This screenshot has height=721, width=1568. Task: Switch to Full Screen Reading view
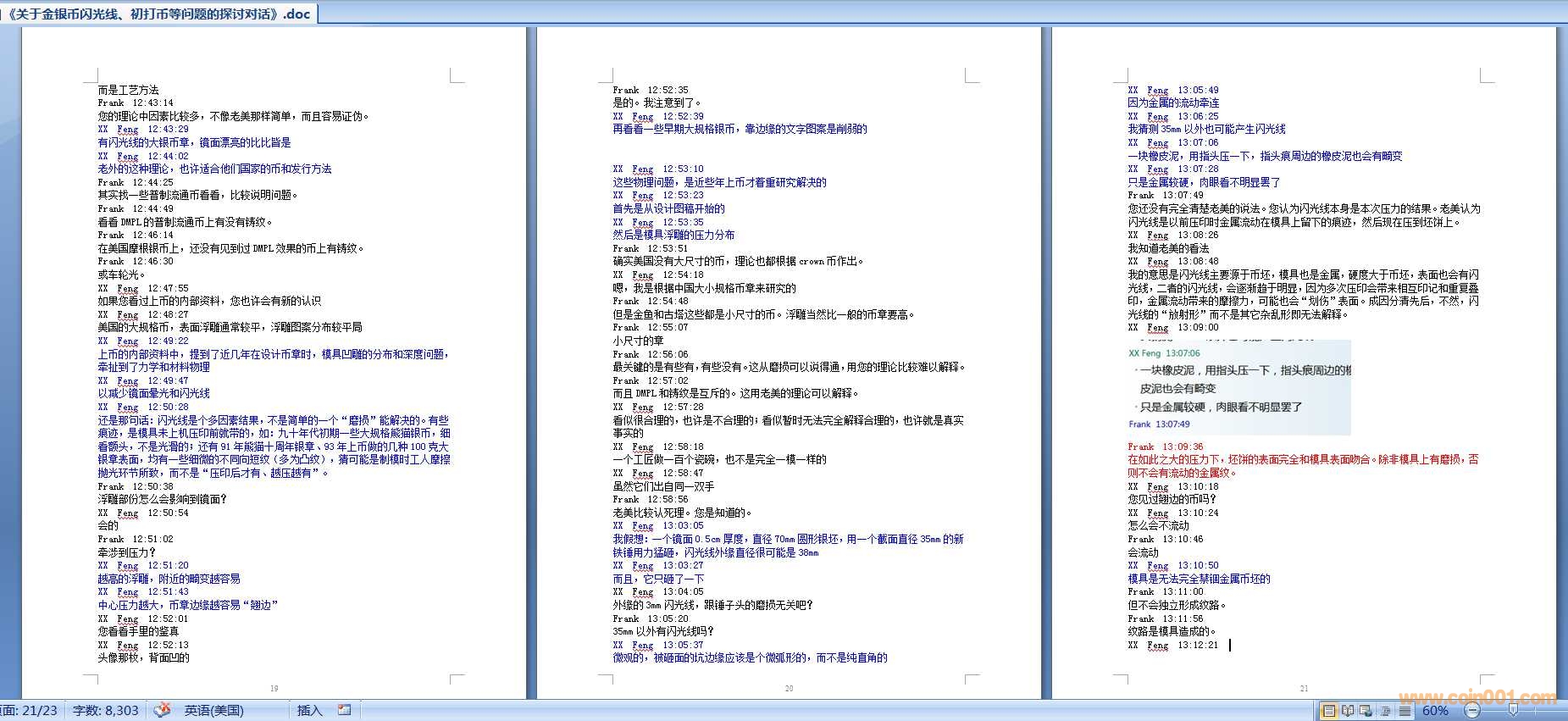pos(1348,711)
